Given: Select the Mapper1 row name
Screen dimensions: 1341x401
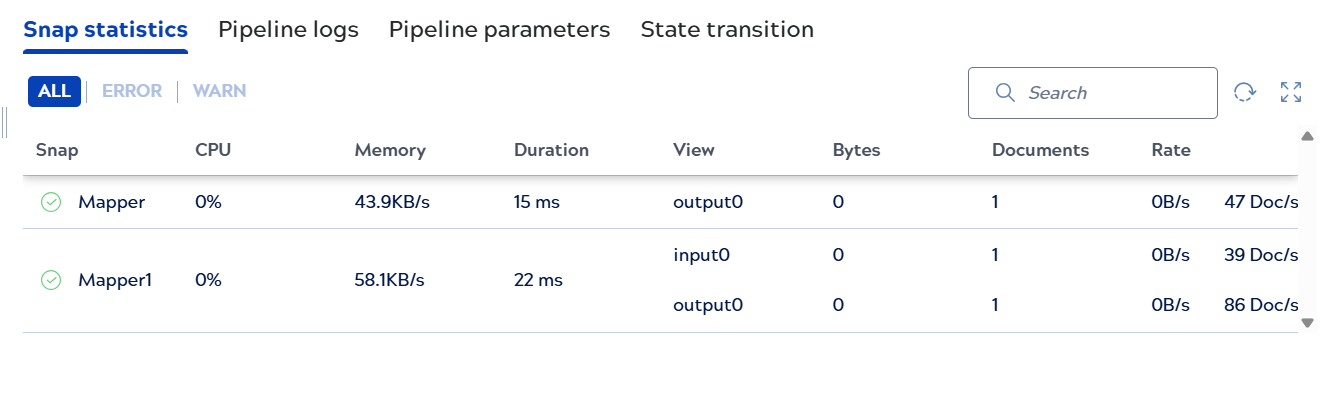Looking at the screenshot, I should (x=115, y=280).
